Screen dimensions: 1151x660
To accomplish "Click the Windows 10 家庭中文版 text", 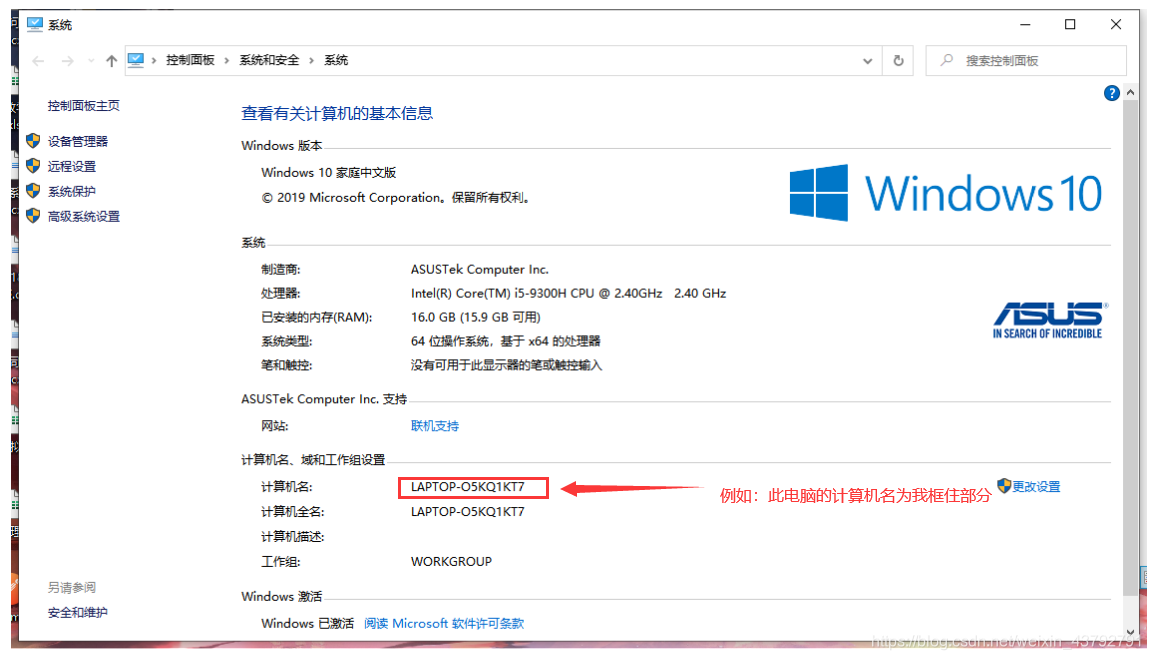I will tap(328, 173).
